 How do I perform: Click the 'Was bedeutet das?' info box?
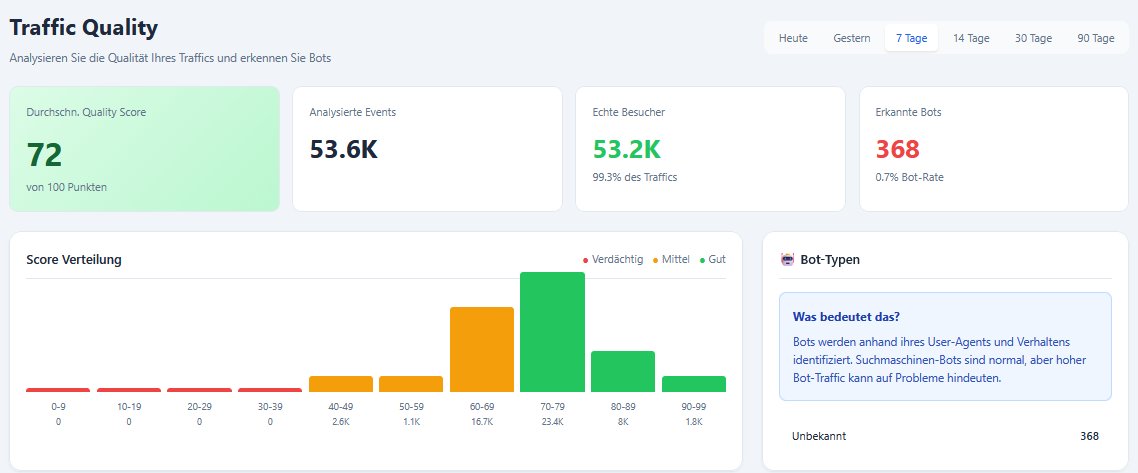point(945,346)
